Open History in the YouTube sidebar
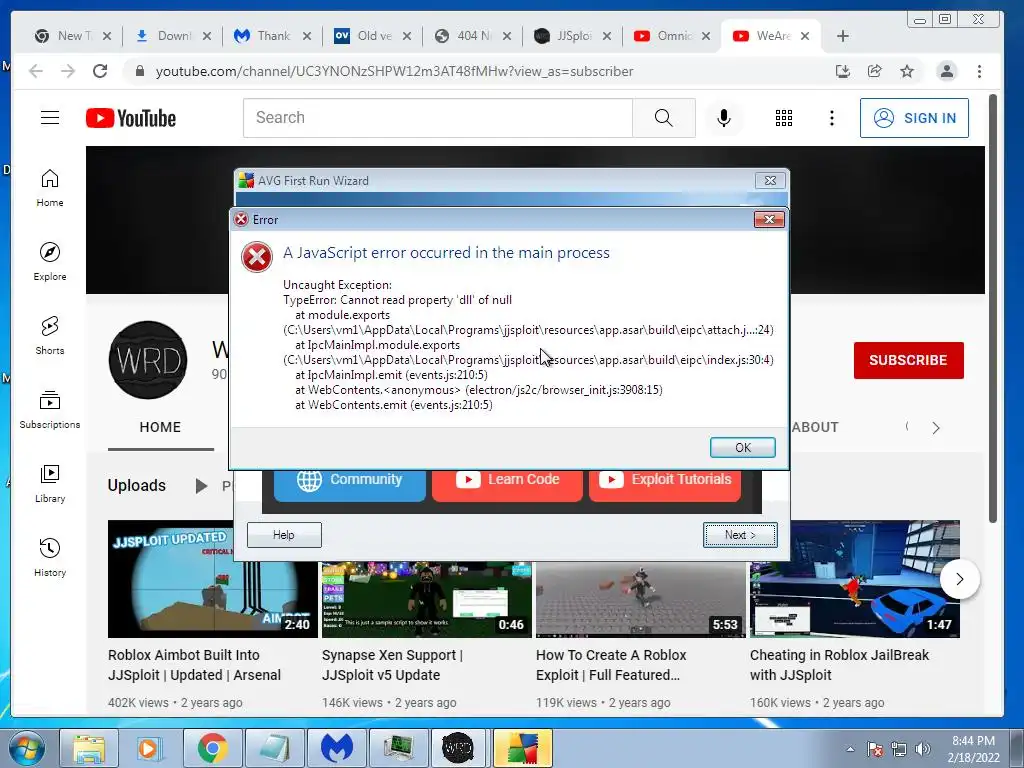Screen dimensions: 1024x768 coord(50,557)
